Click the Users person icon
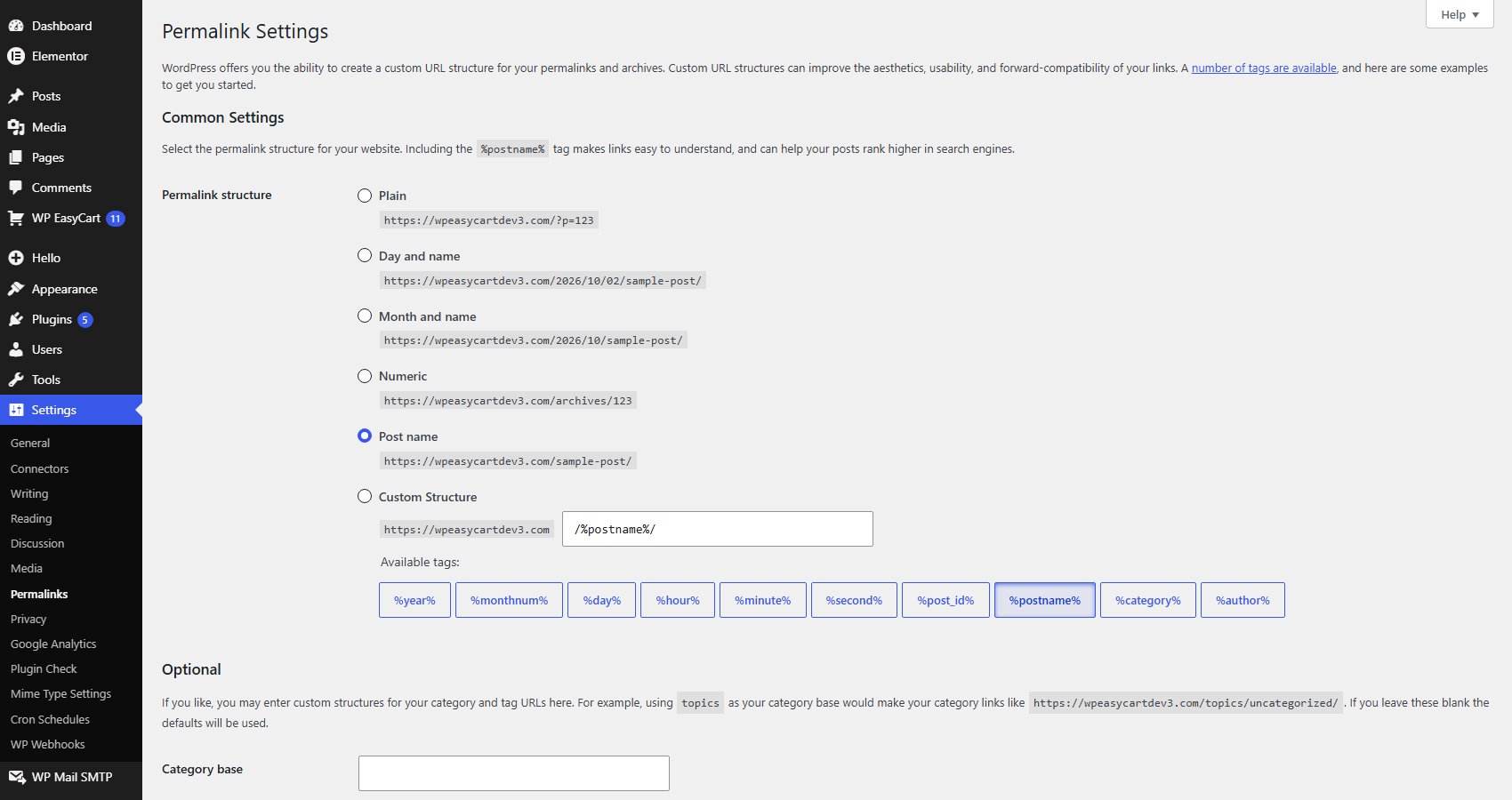Screen dimensions: 1512x800 point(16,349)
